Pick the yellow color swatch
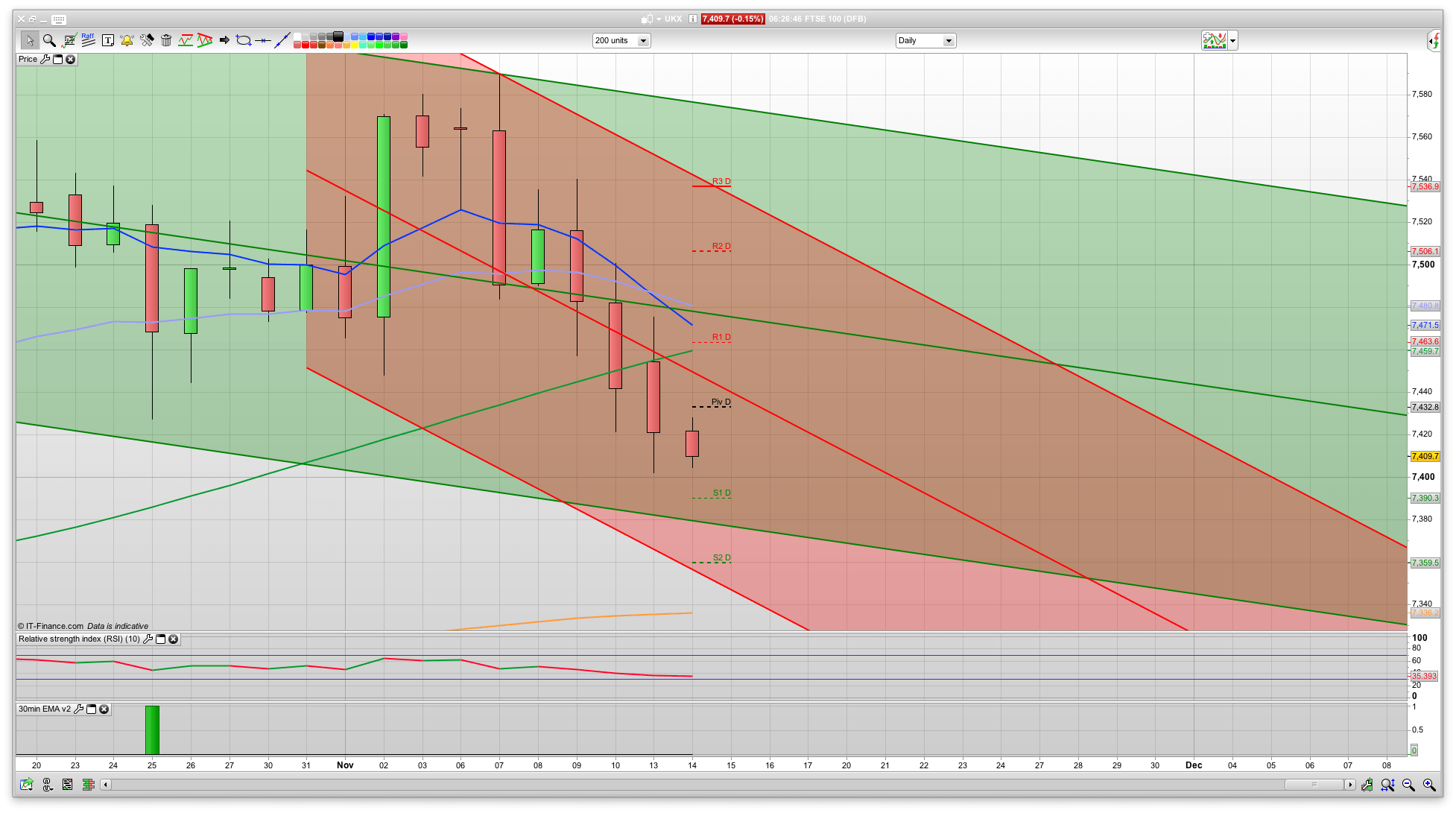 tap(355, 45)
